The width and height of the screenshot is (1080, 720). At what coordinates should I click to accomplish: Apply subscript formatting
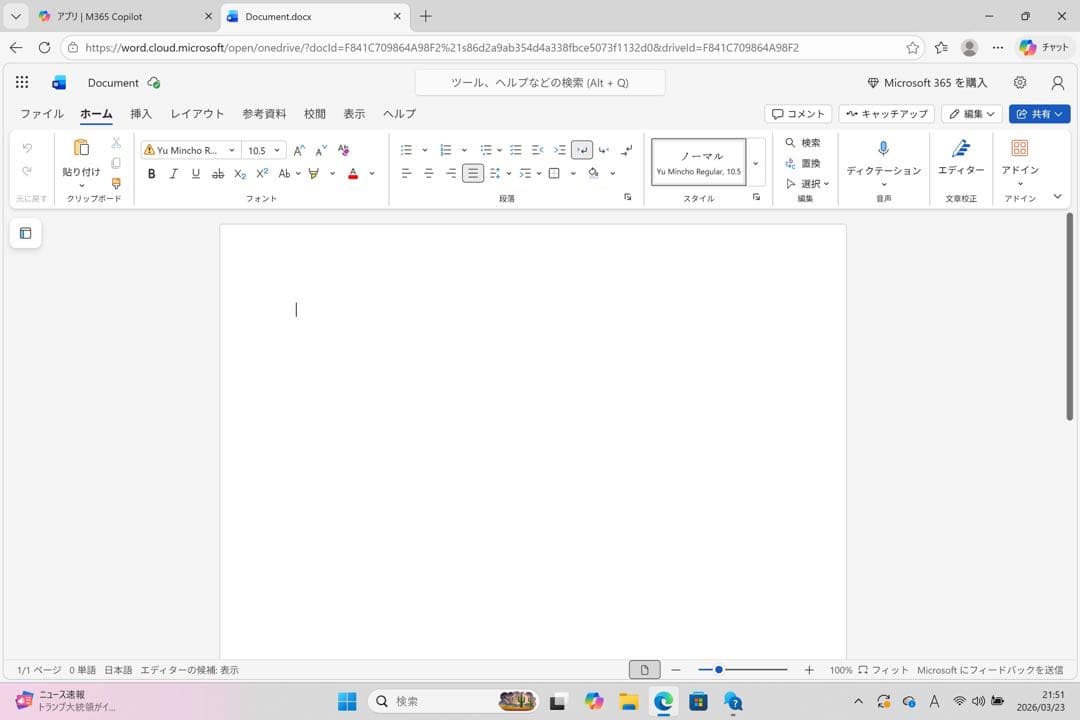tap(240, 174)
